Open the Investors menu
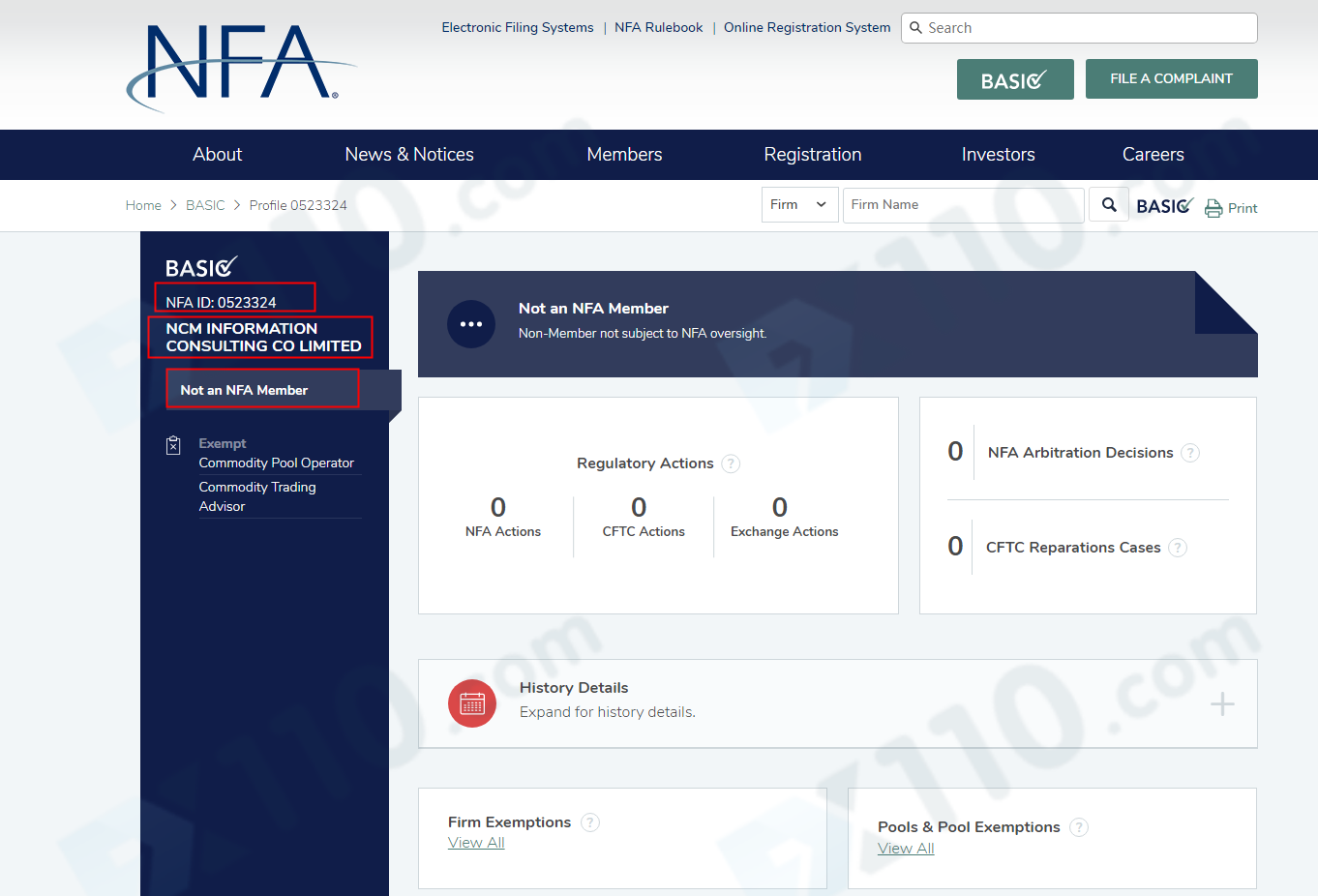Viewport: 1318px width, 896px height. tap(999, 155)
